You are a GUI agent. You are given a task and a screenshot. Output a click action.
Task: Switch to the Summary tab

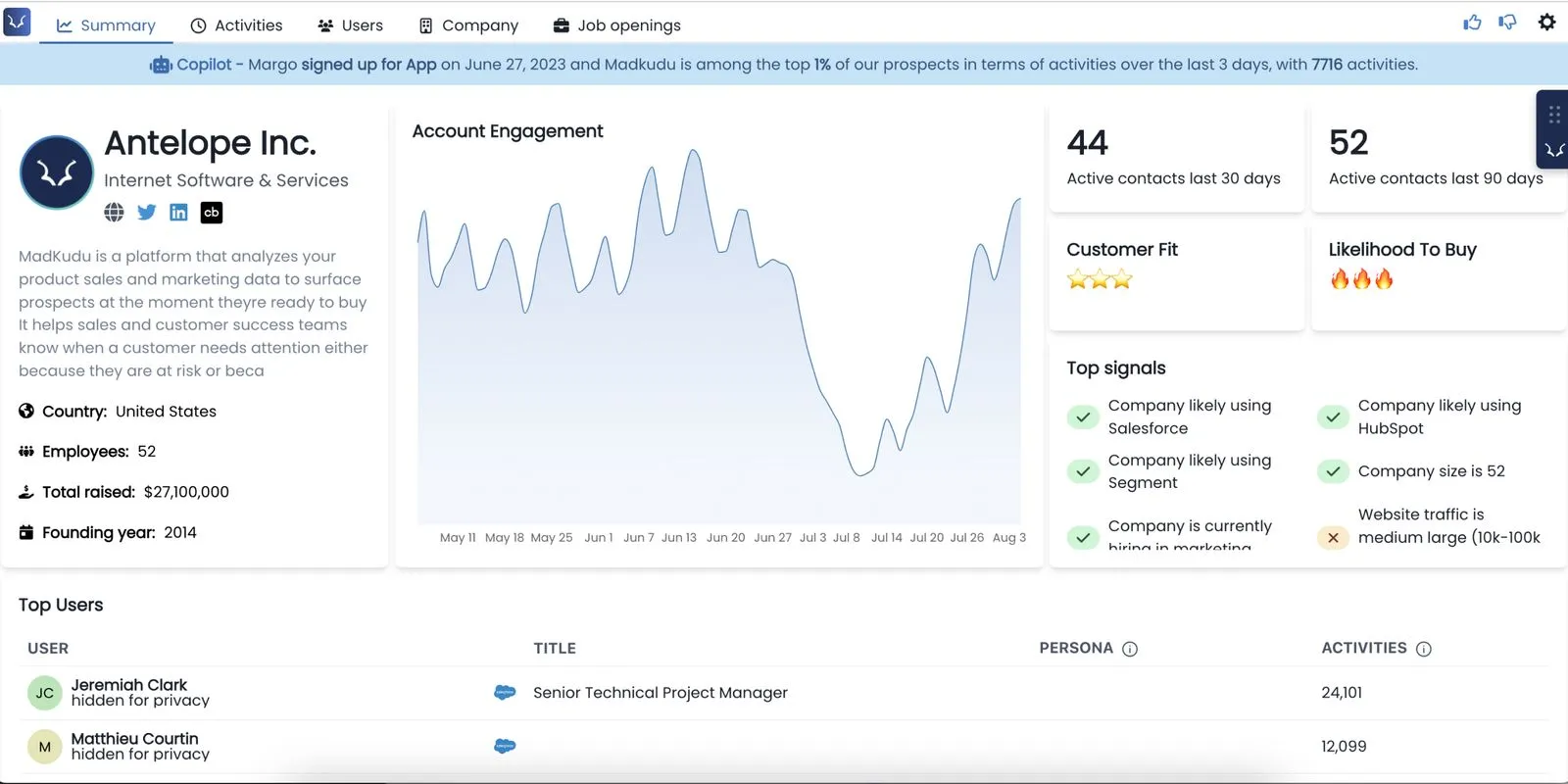tap(106, 25)
